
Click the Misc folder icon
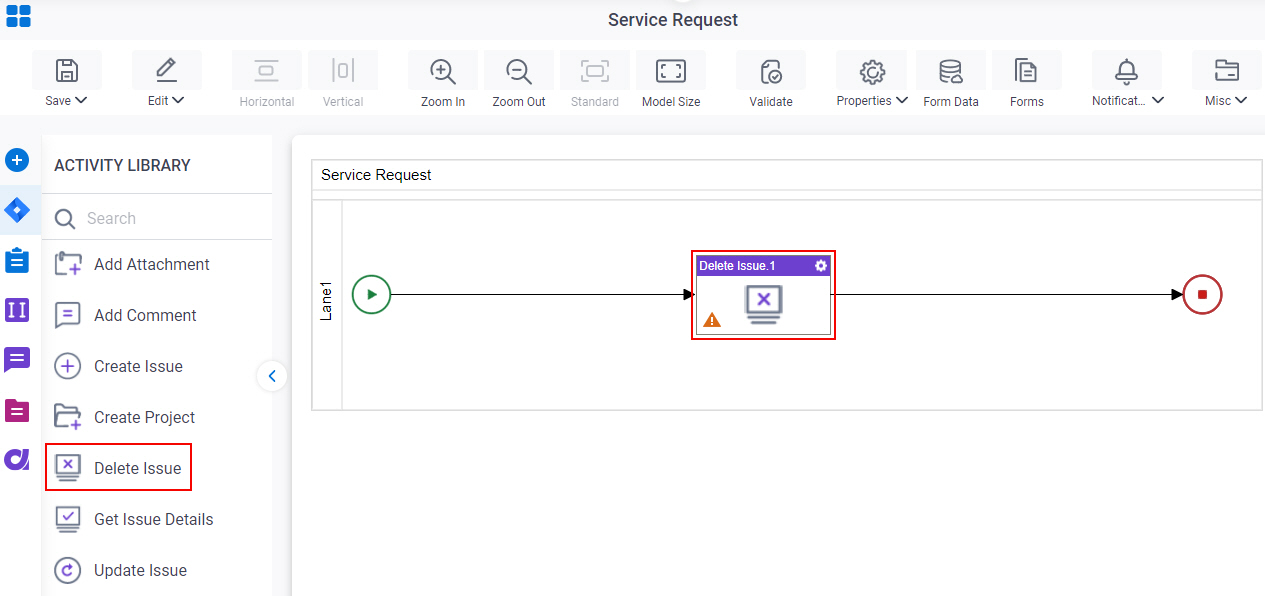pyautogui.click(x=1226, y=71)
